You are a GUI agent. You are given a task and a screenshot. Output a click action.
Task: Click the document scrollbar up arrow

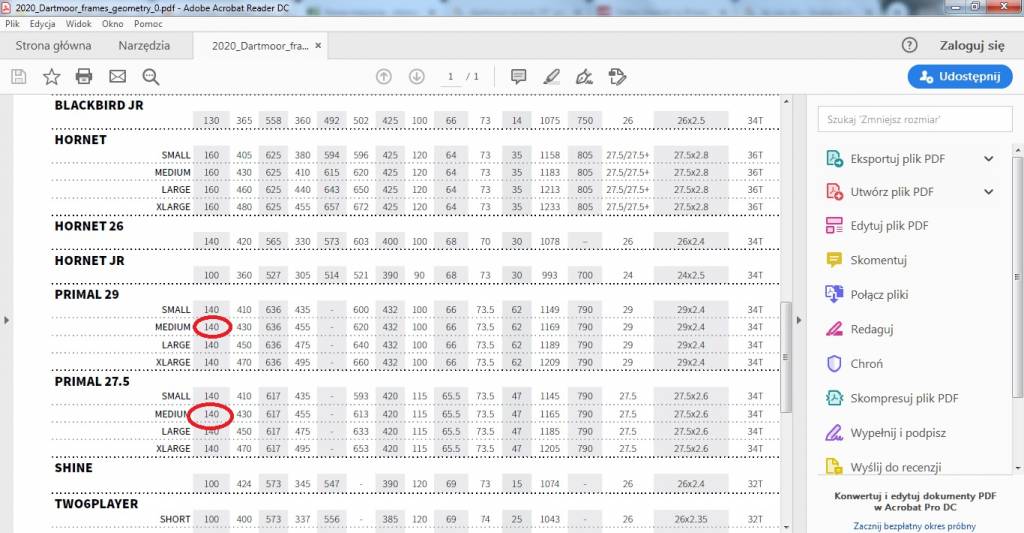786,101
